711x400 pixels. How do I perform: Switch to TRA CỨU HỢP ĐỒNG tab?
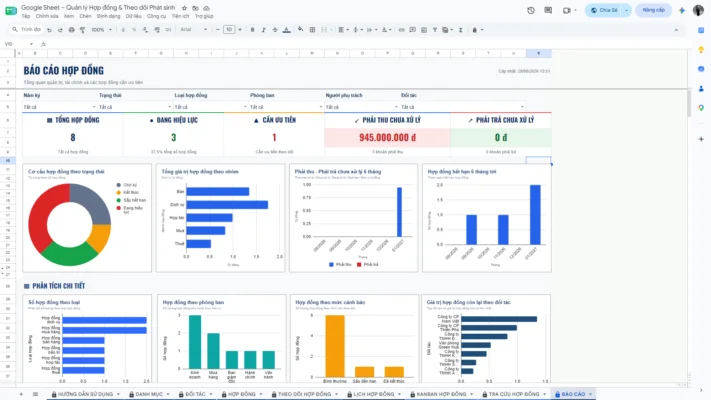(514, 394)
